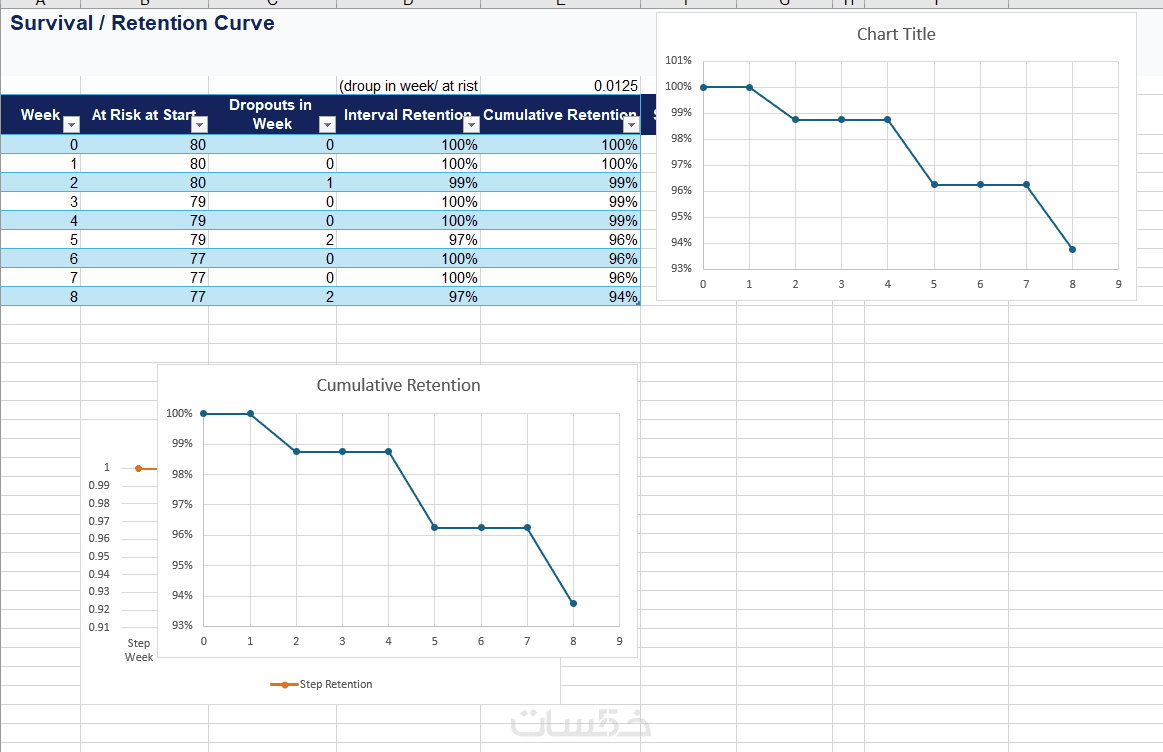Select At Risk value 79 in week 3 row
Screen dimensions: 1163x752
click(x=145, y=202)
